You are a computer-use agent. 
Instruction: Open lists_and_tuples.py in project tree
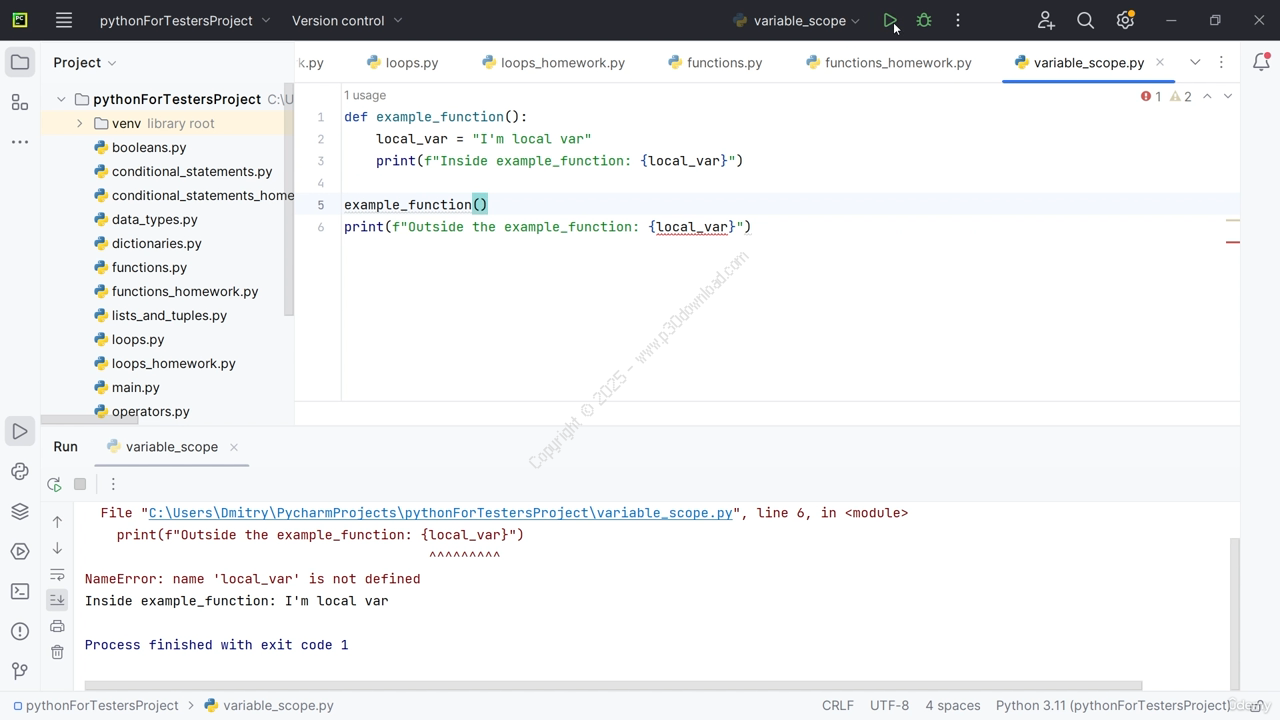169,315
